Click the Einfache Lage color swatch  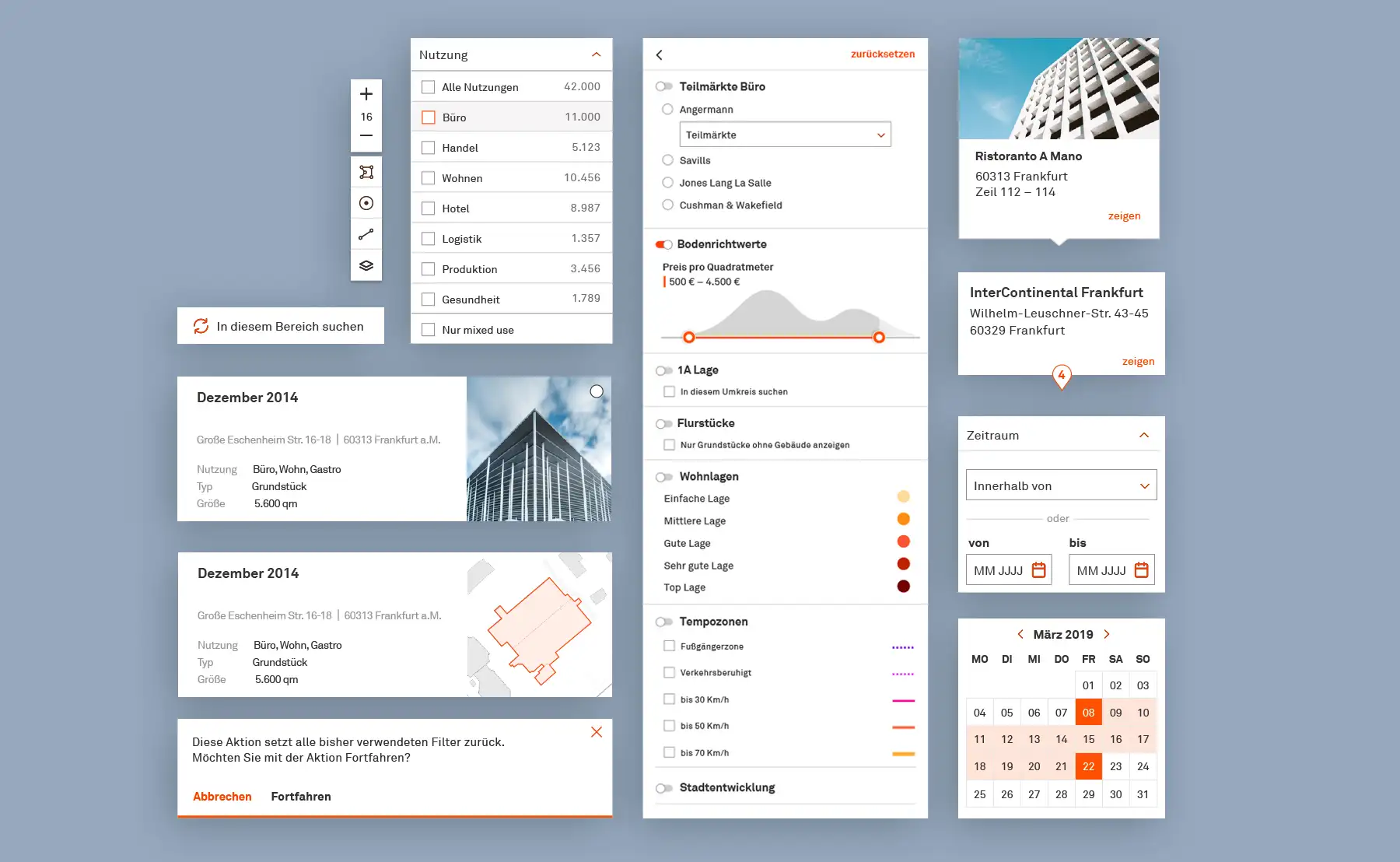pos(903,496)
